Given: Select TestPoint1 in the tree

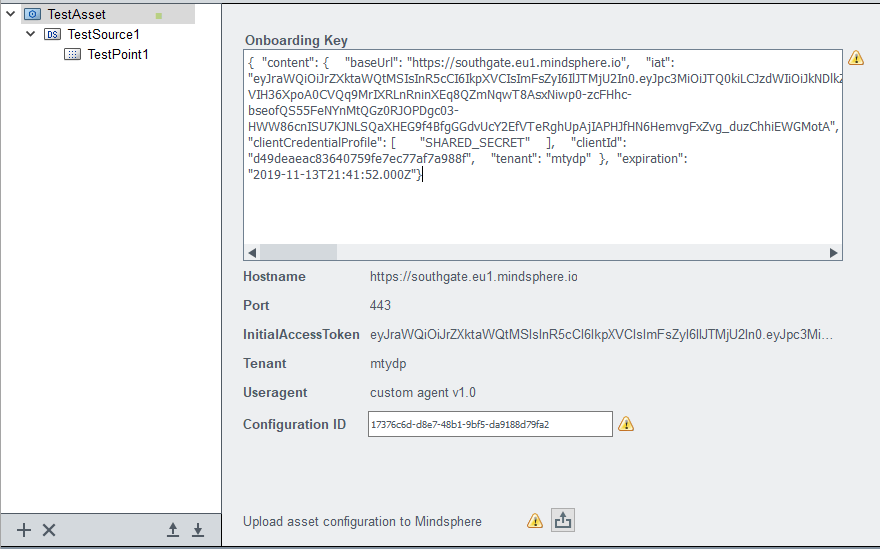Looking at the screenshot, I should click(118, 54).
